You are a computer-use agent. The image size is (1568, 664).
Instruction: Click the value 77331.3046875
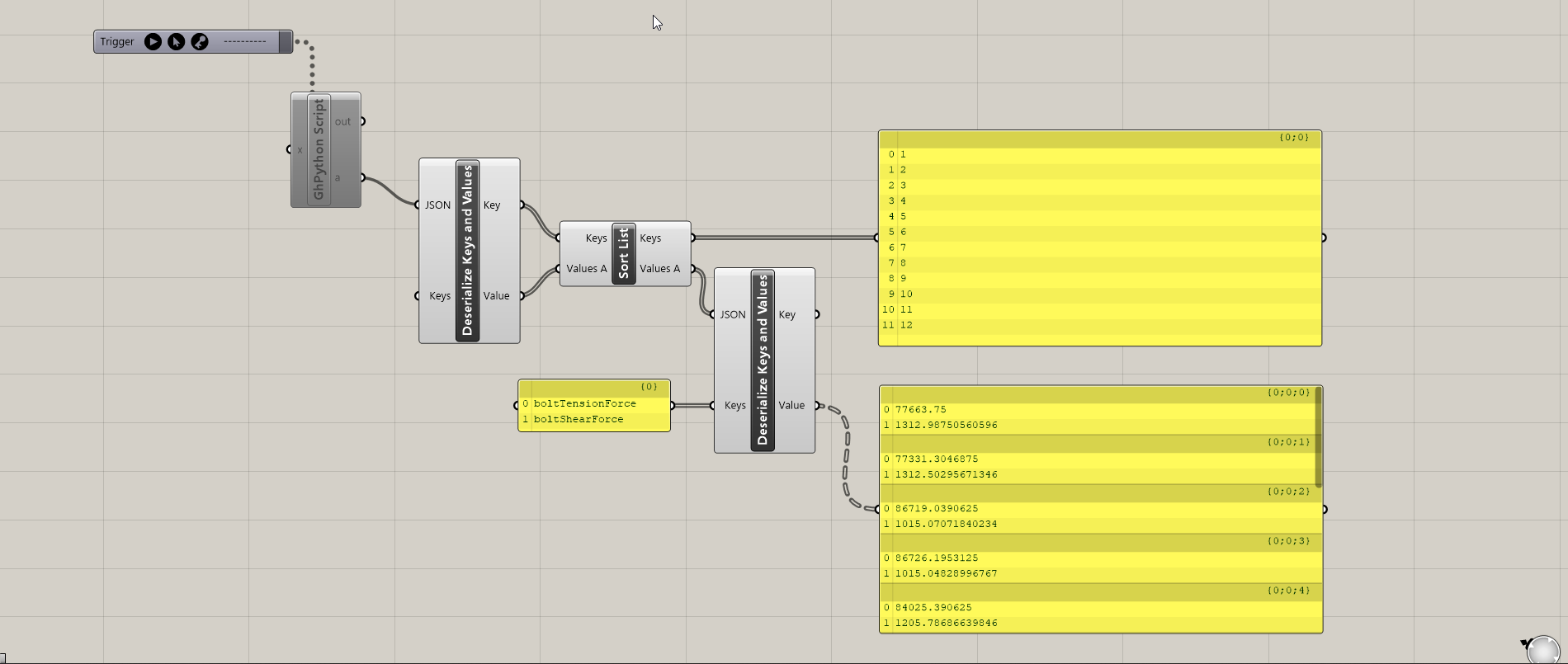pos(936,459)
